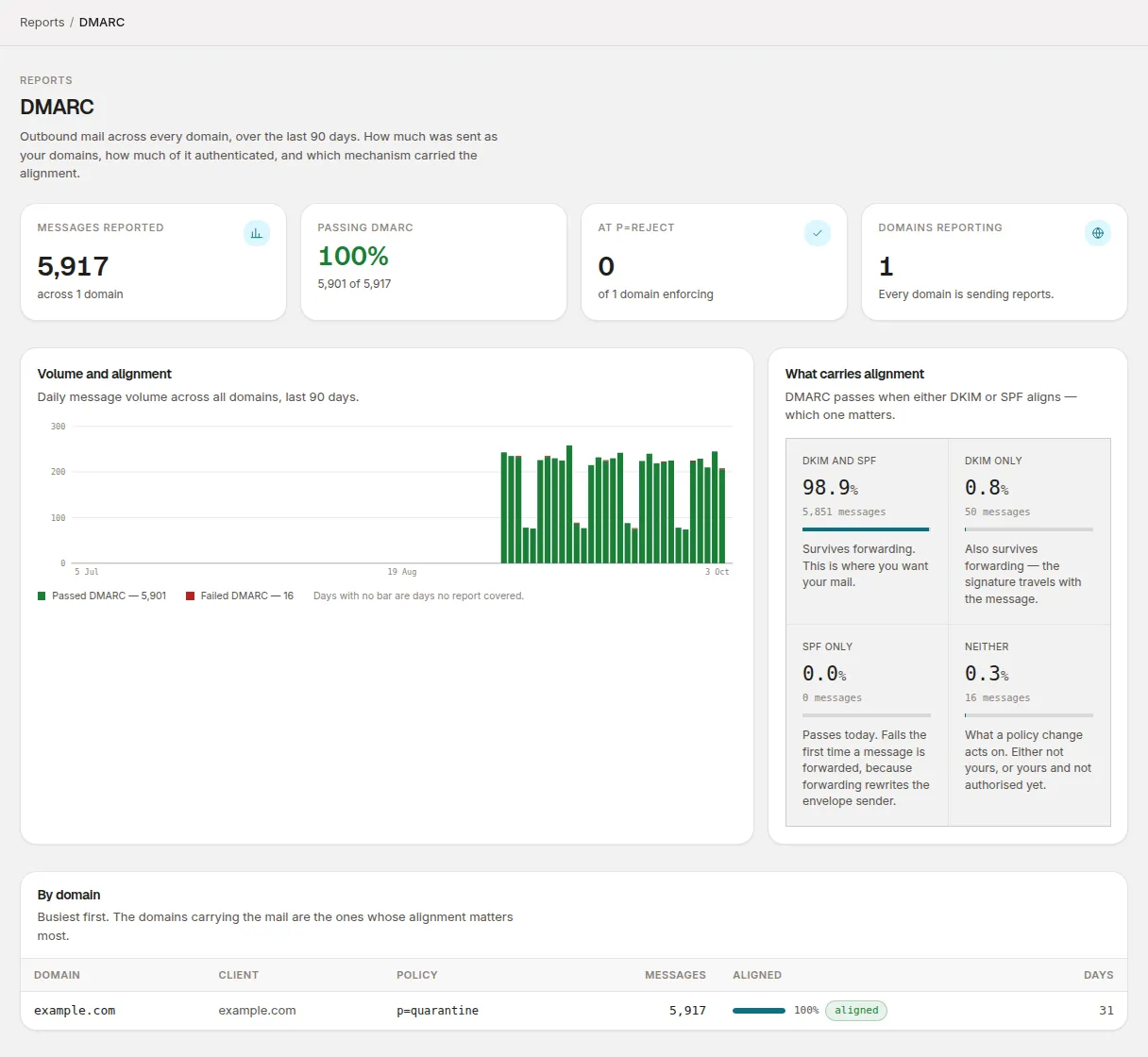Click the 5,917 messages reported value
The image size is (1148, 1057).
pyautogui.click(x=73, y=267)
